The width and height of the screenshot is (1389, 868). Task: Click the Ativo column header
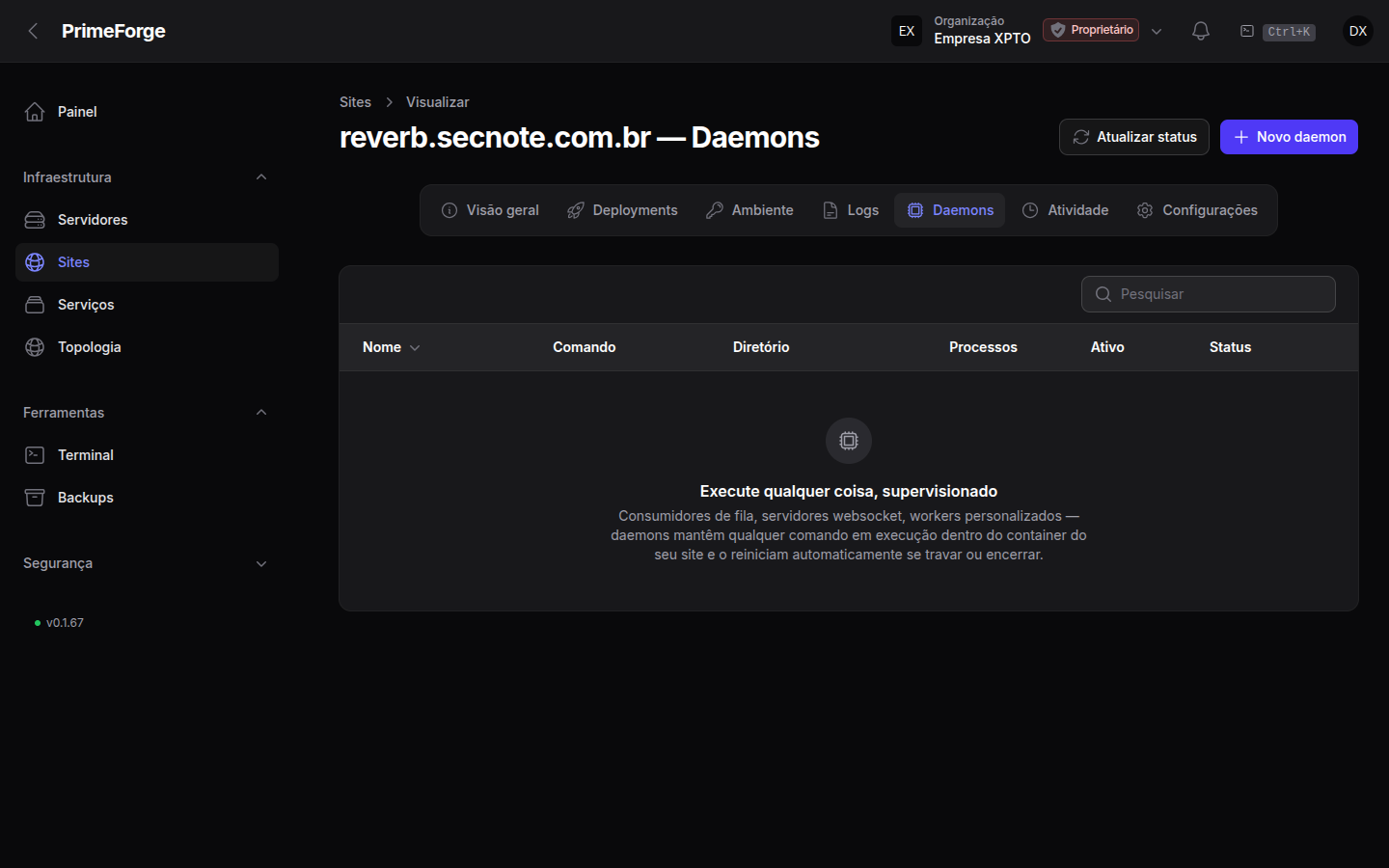1107,347
